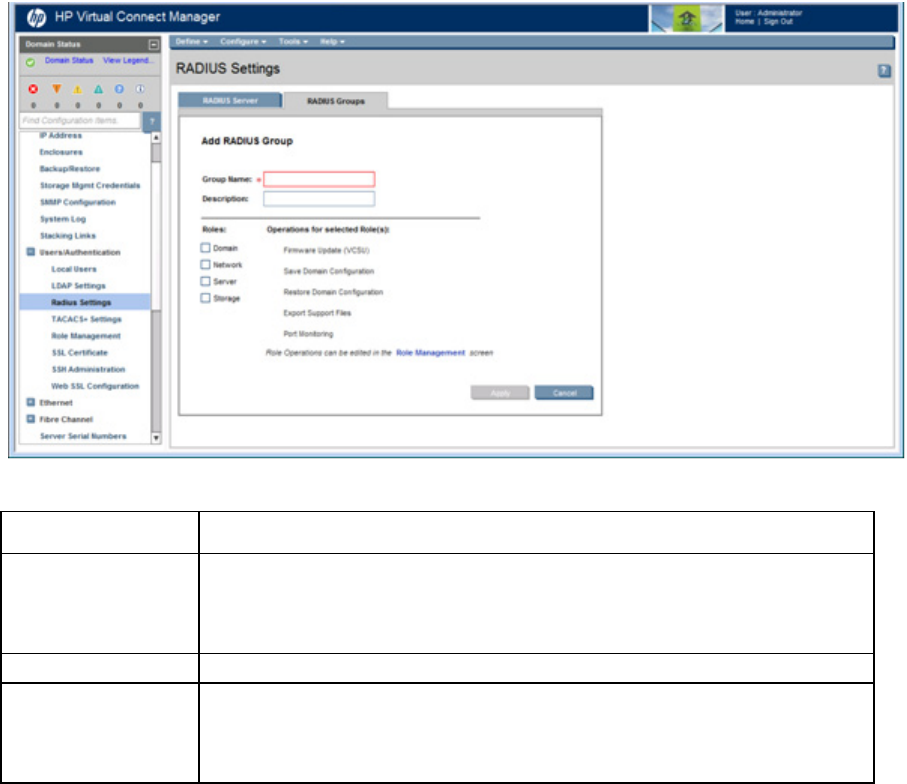Collapse the Users/Authentication tree node
Screen dimensions: 907x784
(31, 253)
